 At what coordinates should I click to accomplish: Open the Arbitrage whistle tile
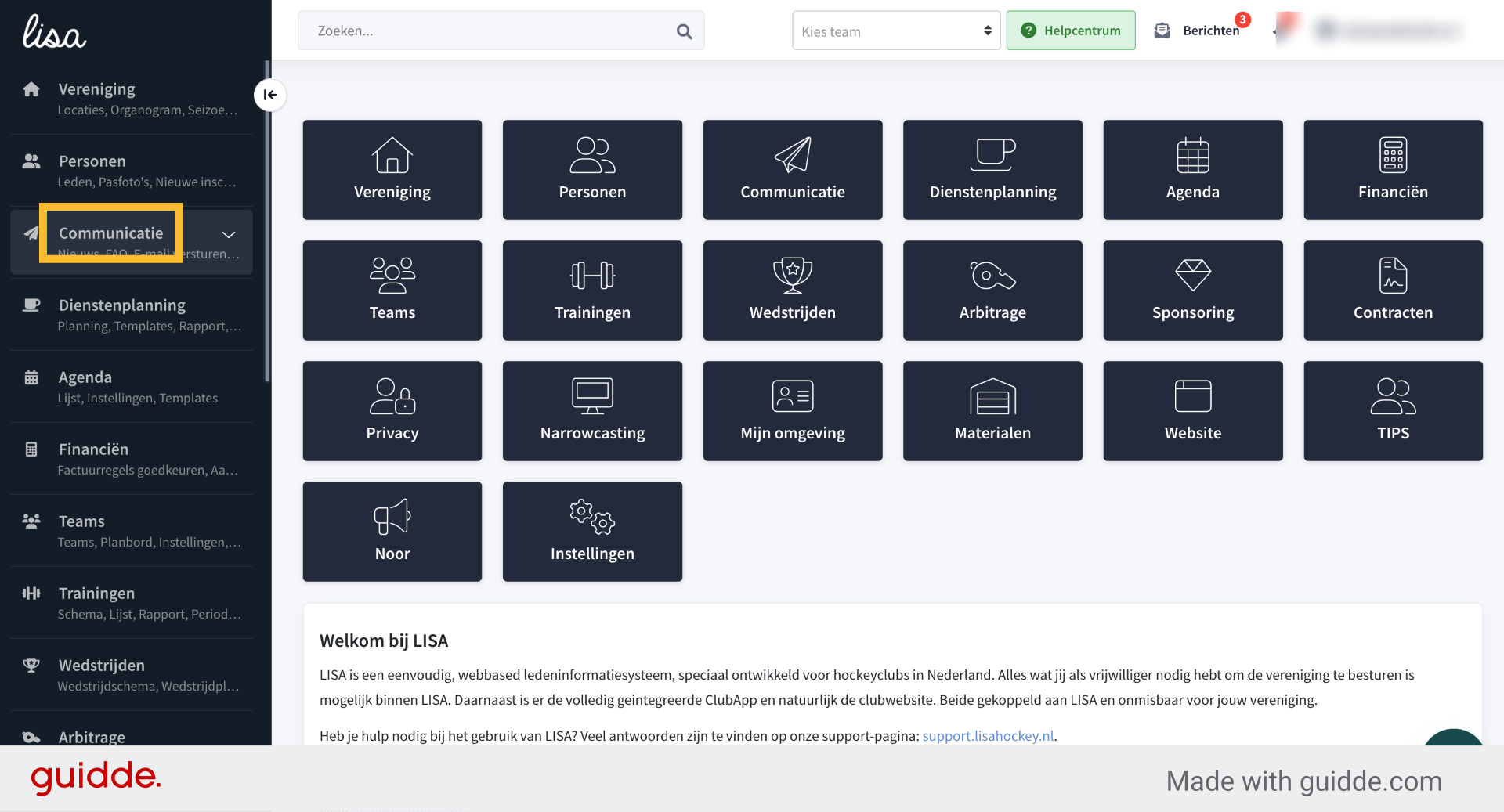tap(992, 291)
